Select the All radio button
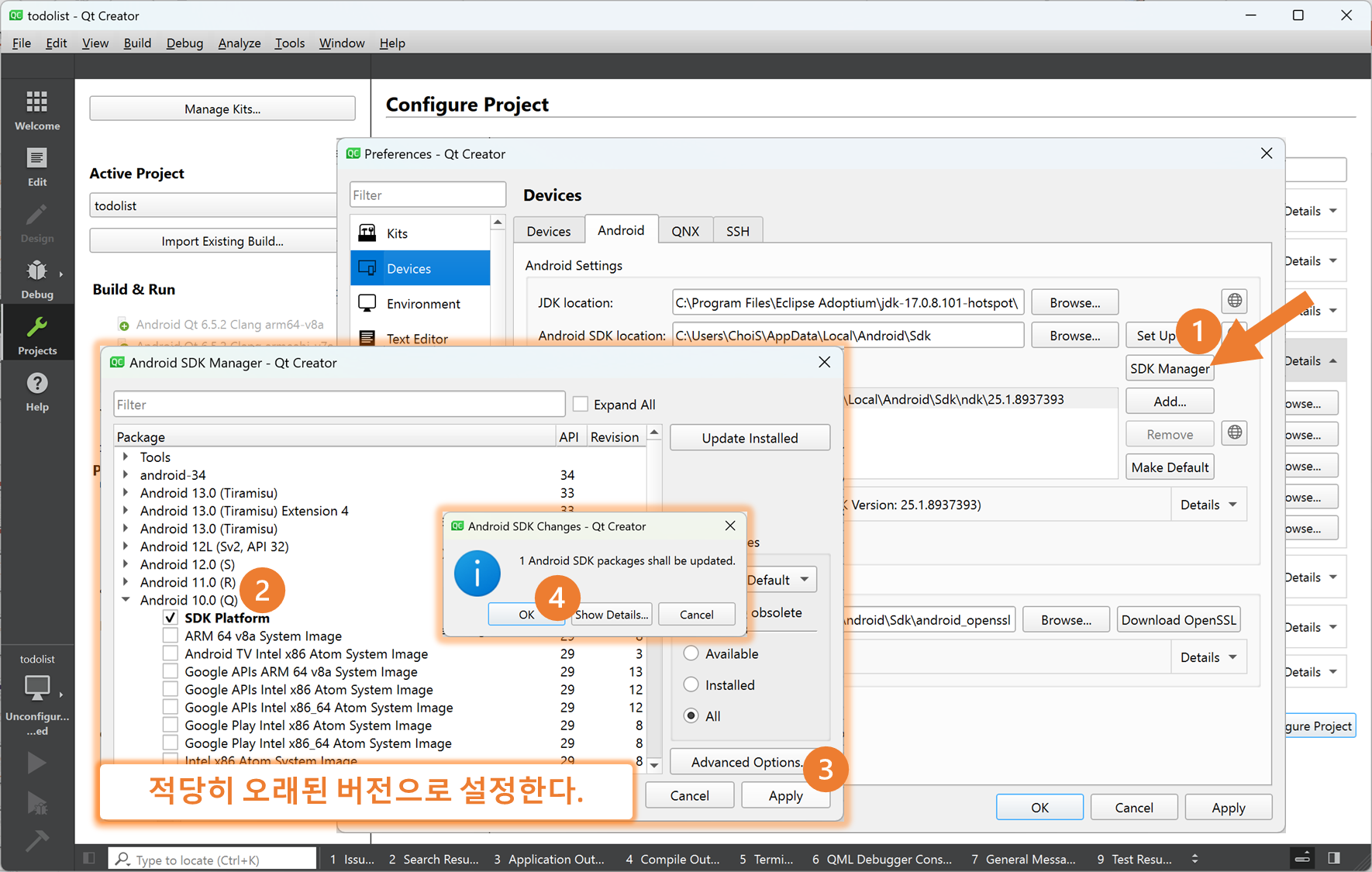The width and height of the screenshot is (1372, 872). tap(691, 715)
